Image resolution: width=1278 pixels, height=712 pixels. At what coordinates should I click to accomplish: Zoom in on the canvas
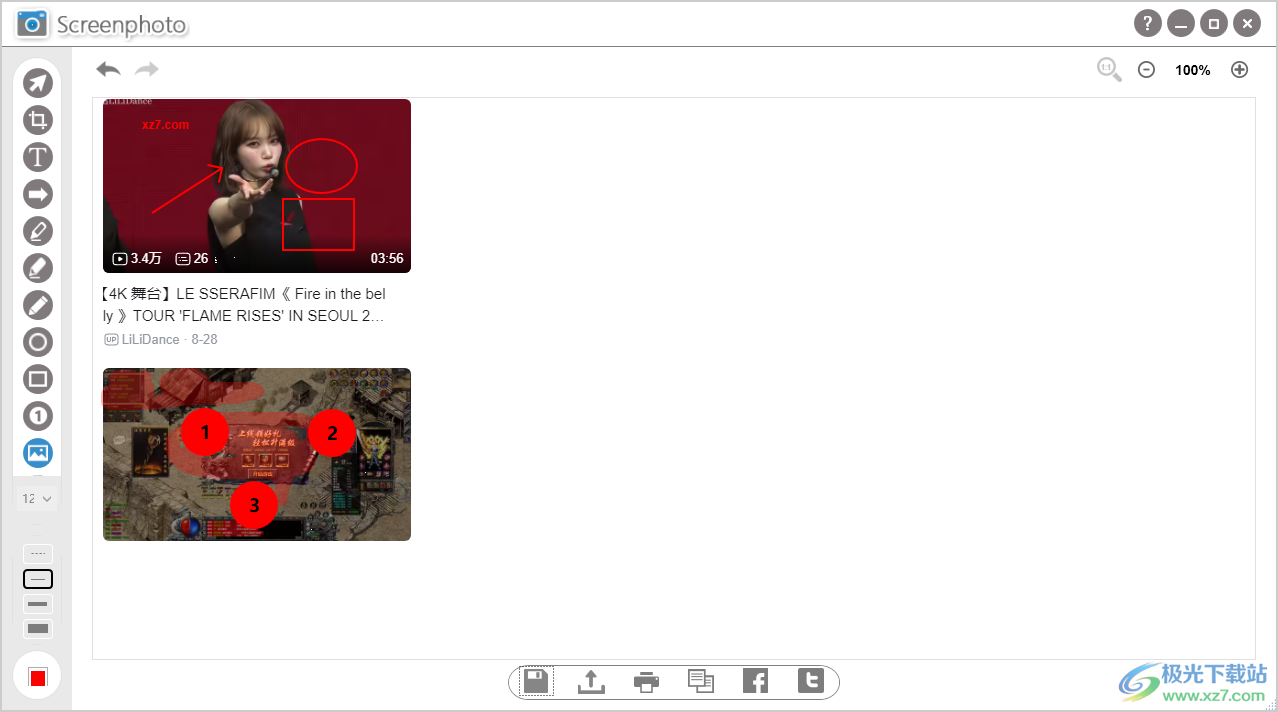tap(1239, 69)
